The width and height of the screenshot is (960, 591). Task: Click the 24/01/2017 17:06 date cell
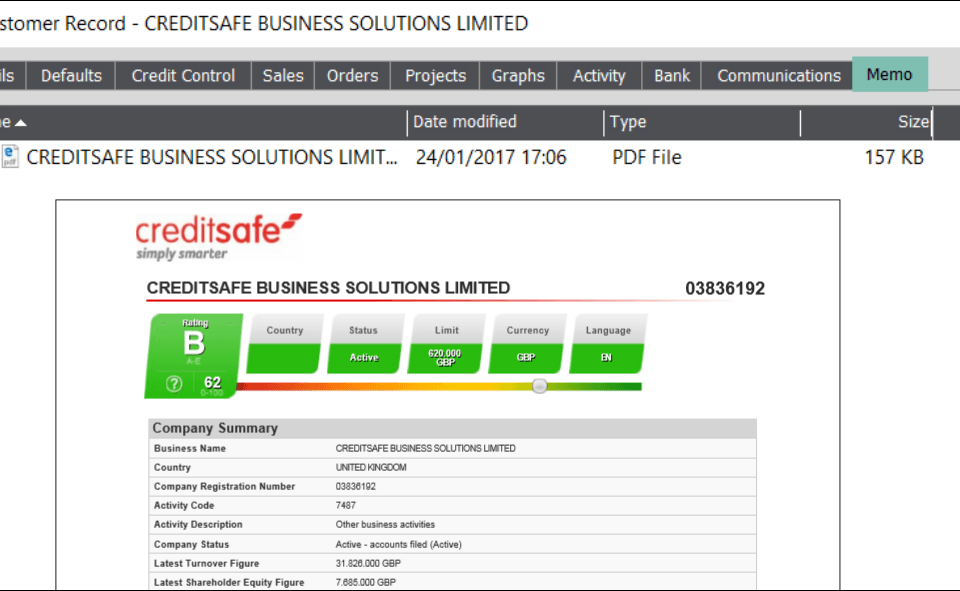point(491,157)
